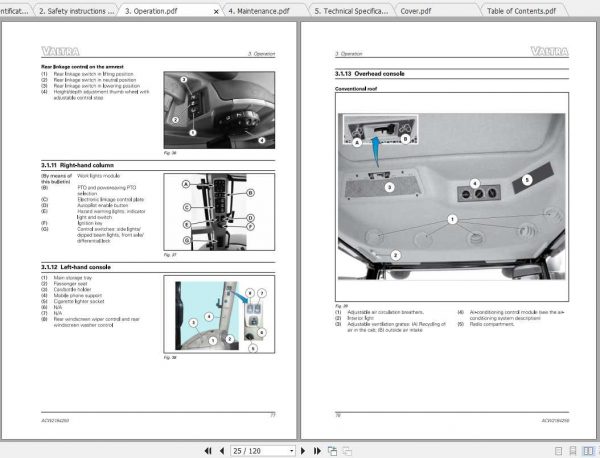The image size is (600, 458).
Task: Jump to the last page
Action: click(317, 451)
